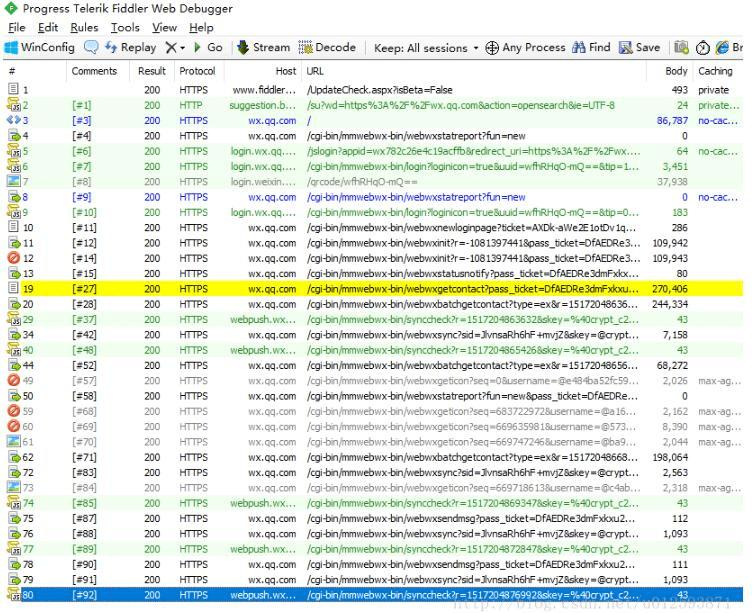Open the File menu
This screenshot has width=755, height=613.
click(x=17, y=27)
